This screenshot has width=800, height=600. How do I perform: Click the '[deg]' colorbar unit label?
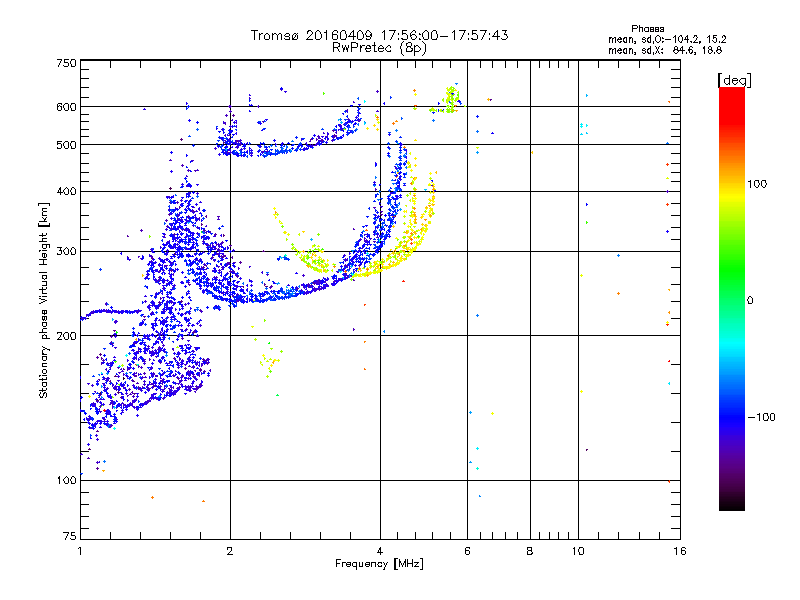point(734,80)
